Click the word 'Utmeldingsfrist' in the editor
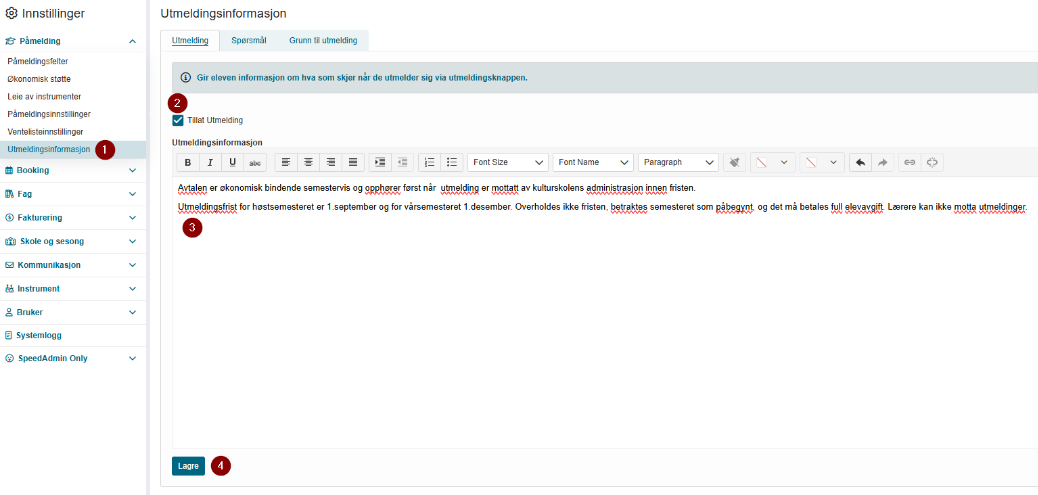 pos(206,207)
